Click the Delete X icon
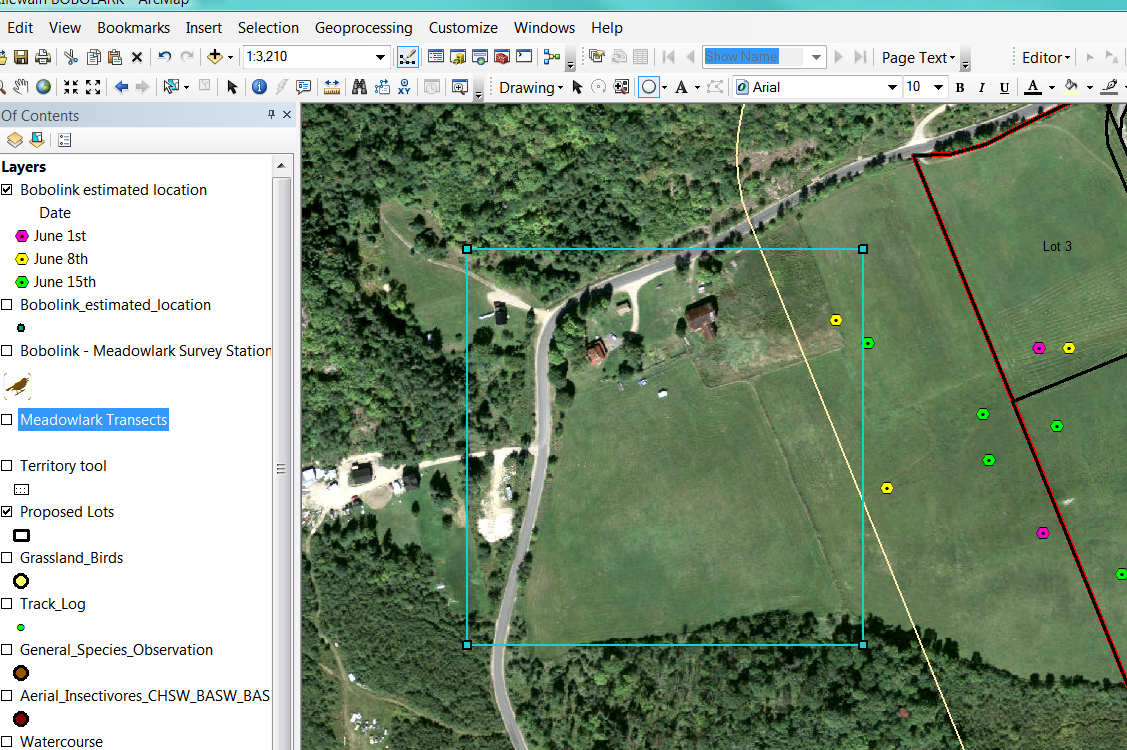Viewport: 1127px width, 750px height. point(137,57)
